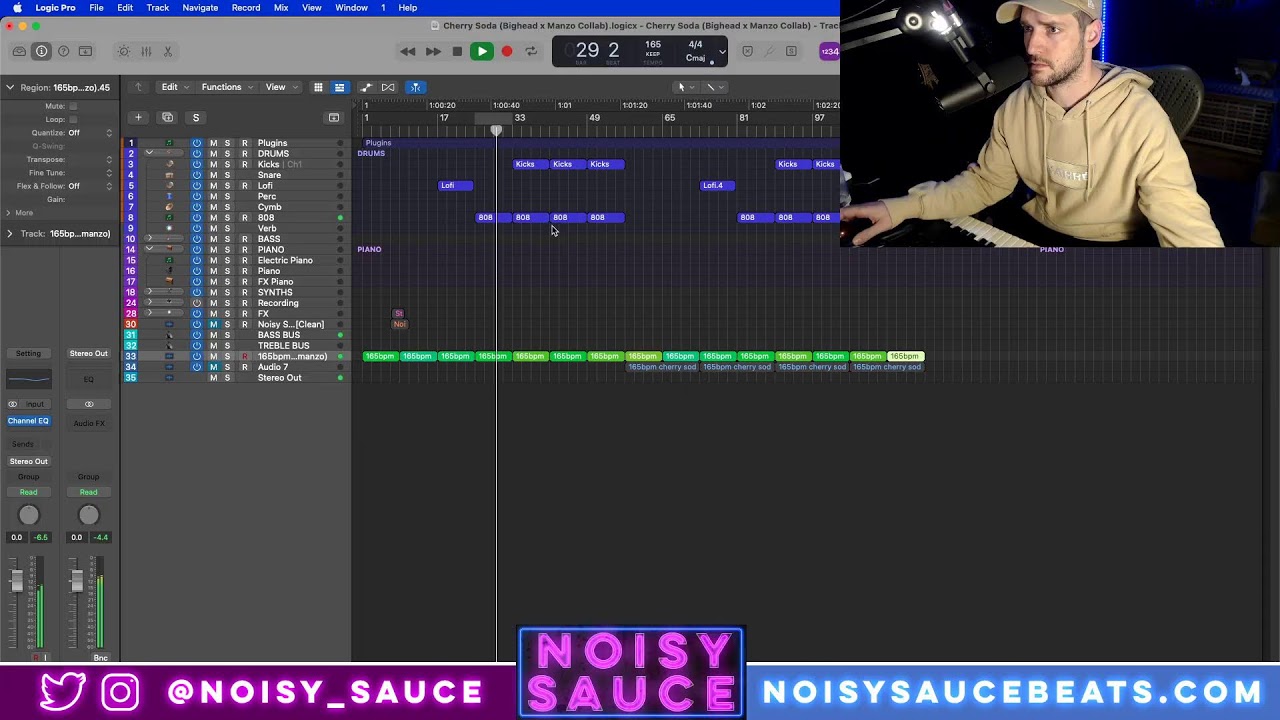Expand the More region parameters
The image size is (1280, 720).
8,212
